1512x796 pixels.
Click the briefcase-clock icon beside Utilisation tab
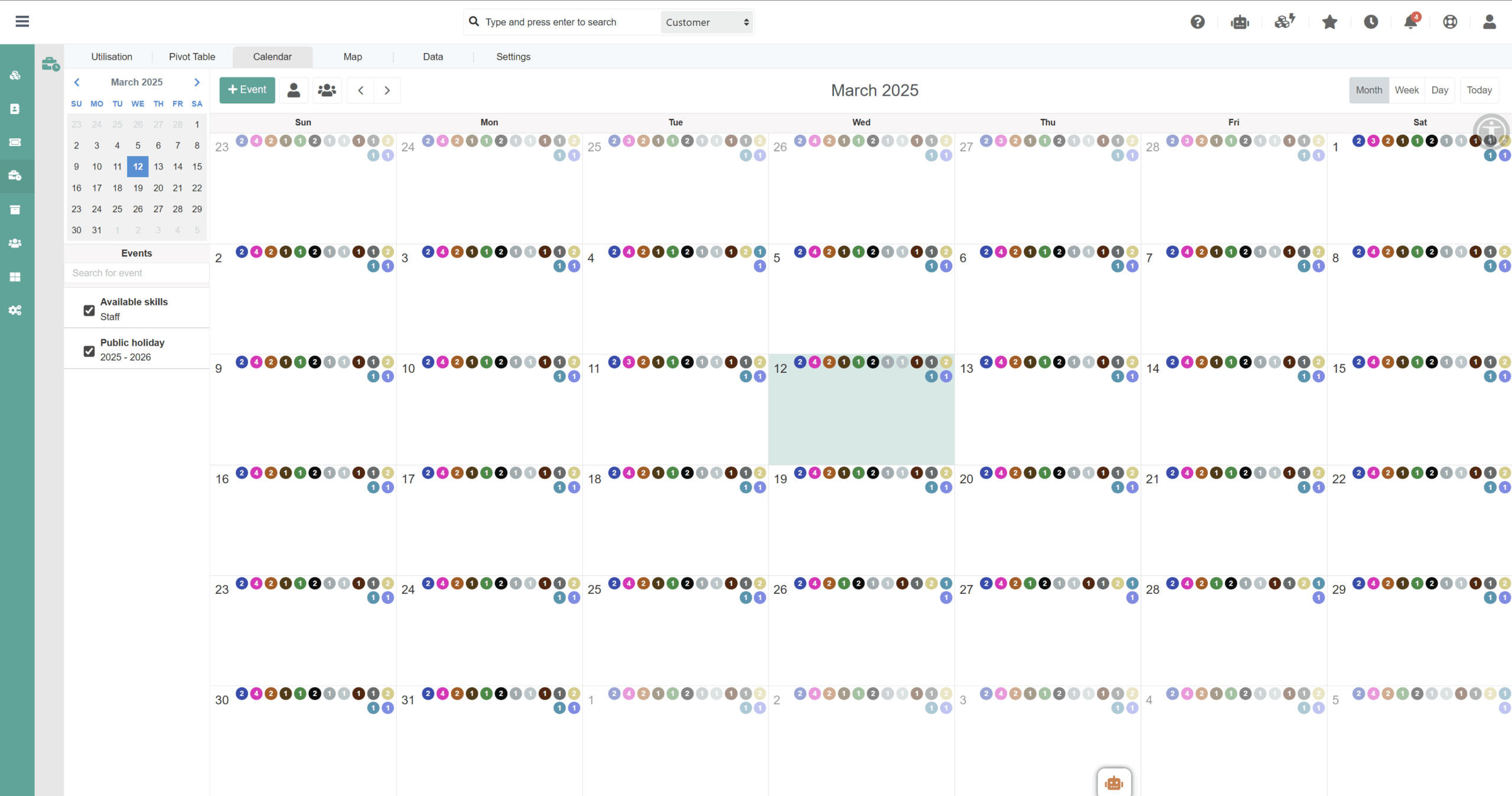[51, 63]
